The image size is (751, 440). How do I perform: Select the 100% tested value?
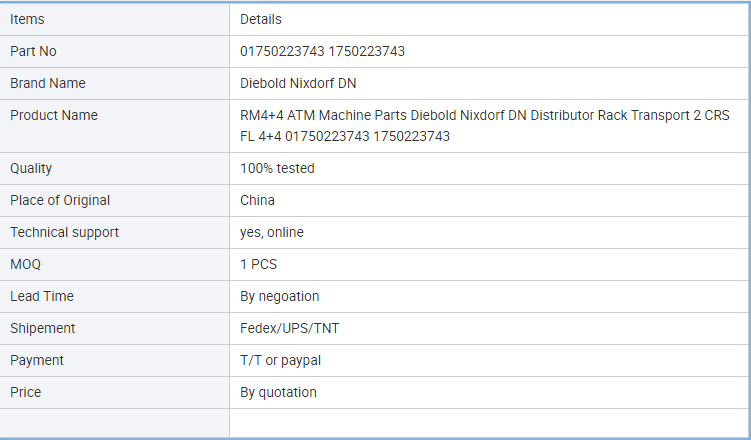(x=277, y=169)
